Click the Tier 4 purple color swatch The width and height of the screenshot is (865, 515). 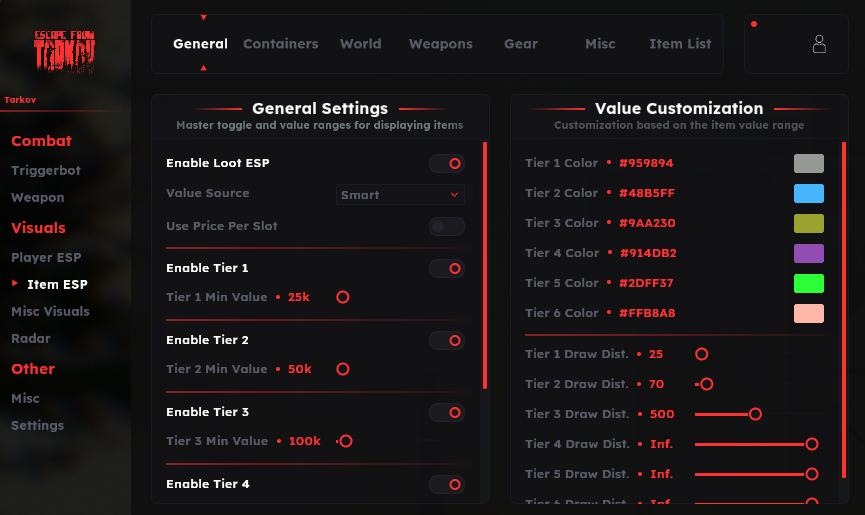[x=808, y=253]
